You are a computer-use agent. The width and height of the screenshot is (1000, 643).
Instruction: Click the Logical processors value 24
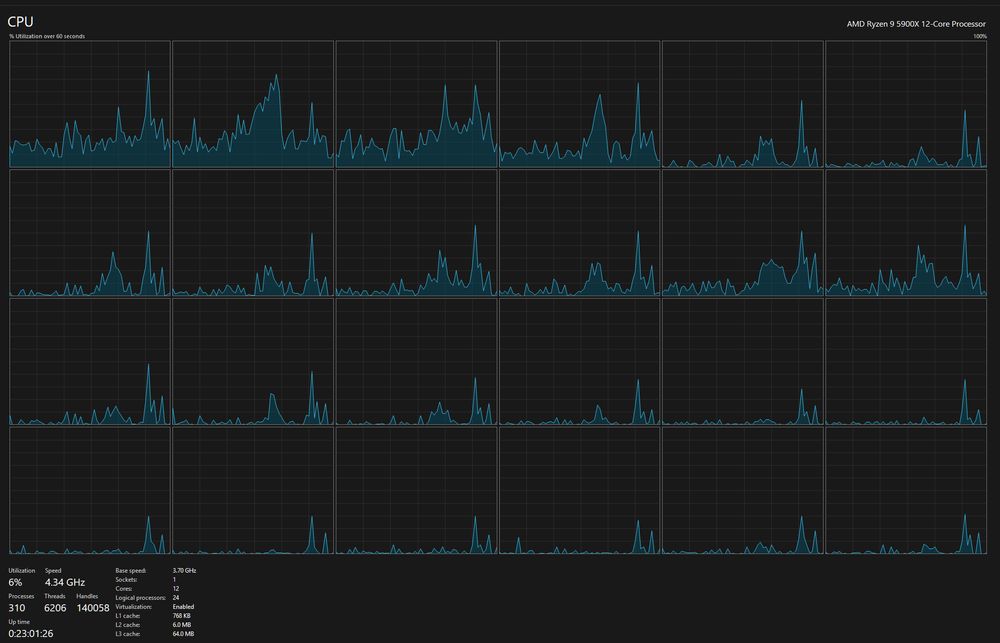pos(178,597)
